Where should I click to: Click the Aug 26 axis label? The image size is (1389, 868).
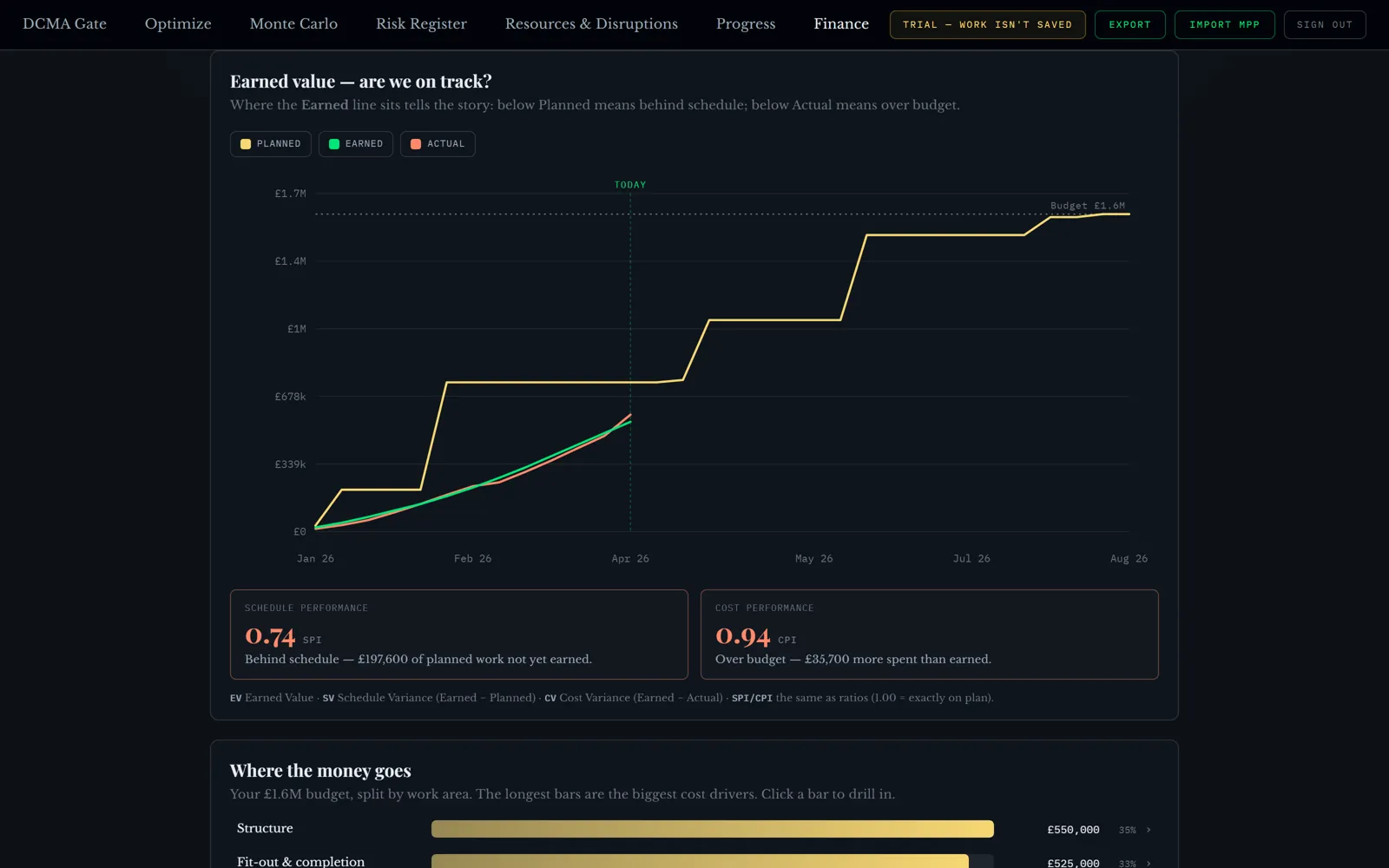coord(1129,559)
